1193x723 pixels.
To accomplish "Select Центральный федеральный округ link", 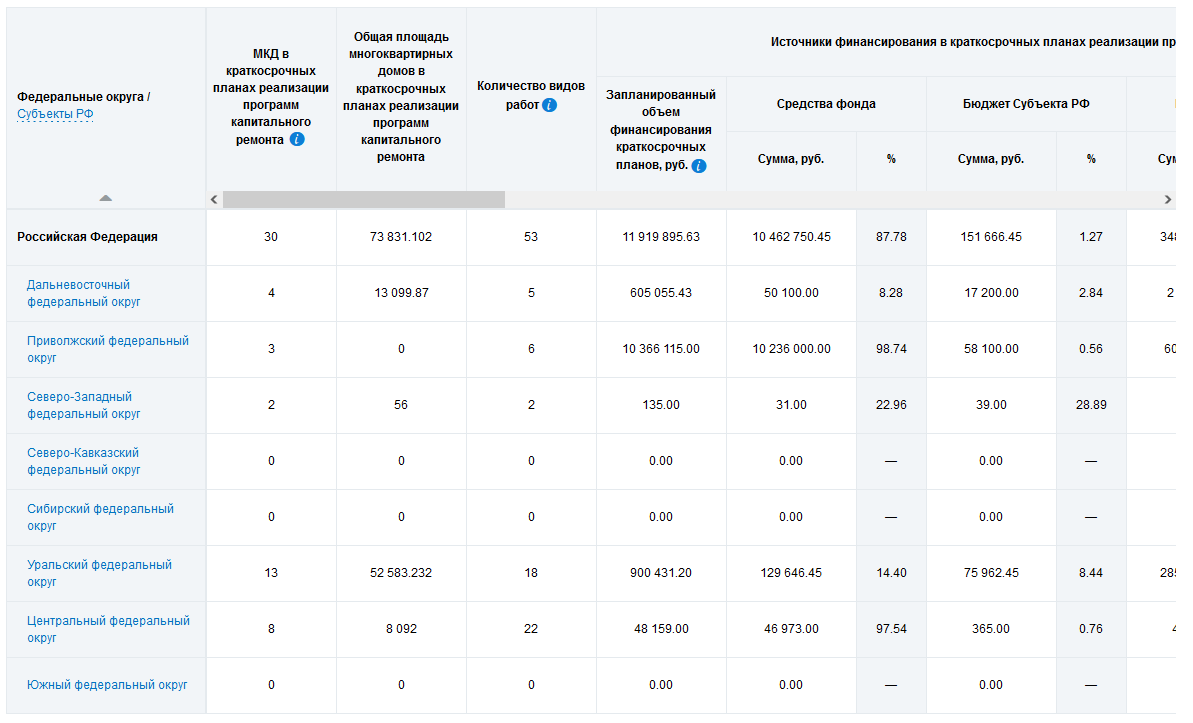I will [108, 629].
